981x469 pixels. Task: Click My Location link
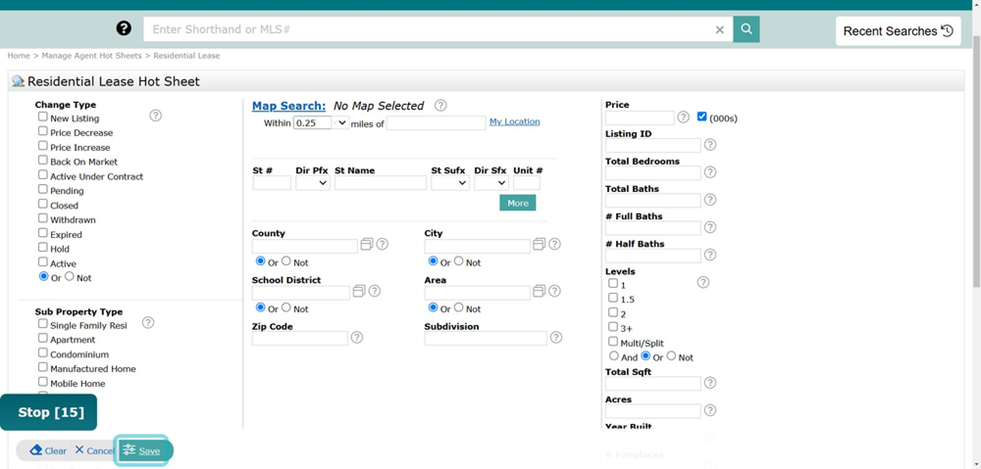click(x=514, y=122)
